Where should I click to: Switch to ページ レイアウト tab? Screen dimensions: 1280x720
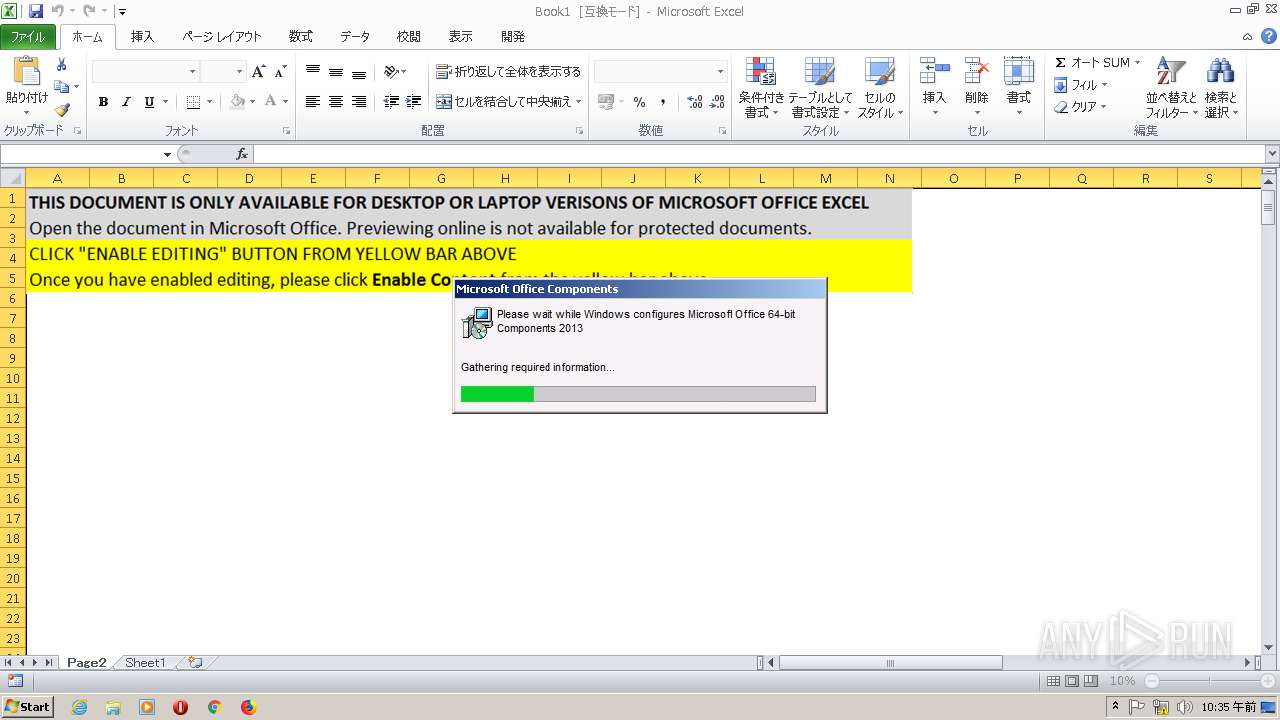(x=222, y=37)
